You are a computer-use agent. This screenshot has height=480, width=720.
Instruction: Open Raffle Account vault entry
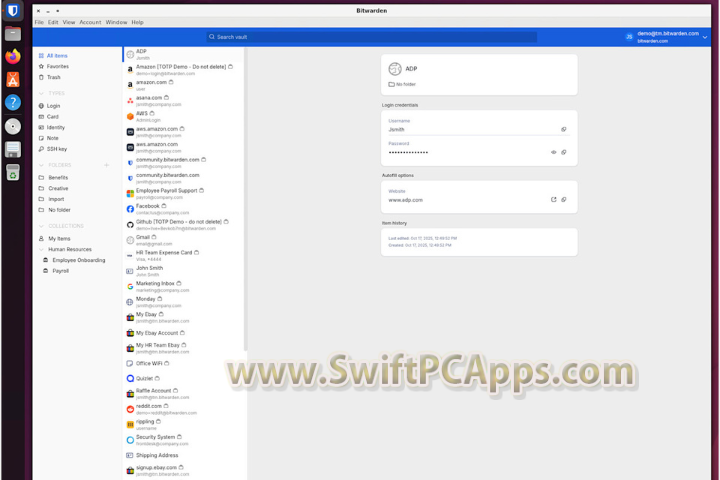pyautogui.click(x=184, y=394)
